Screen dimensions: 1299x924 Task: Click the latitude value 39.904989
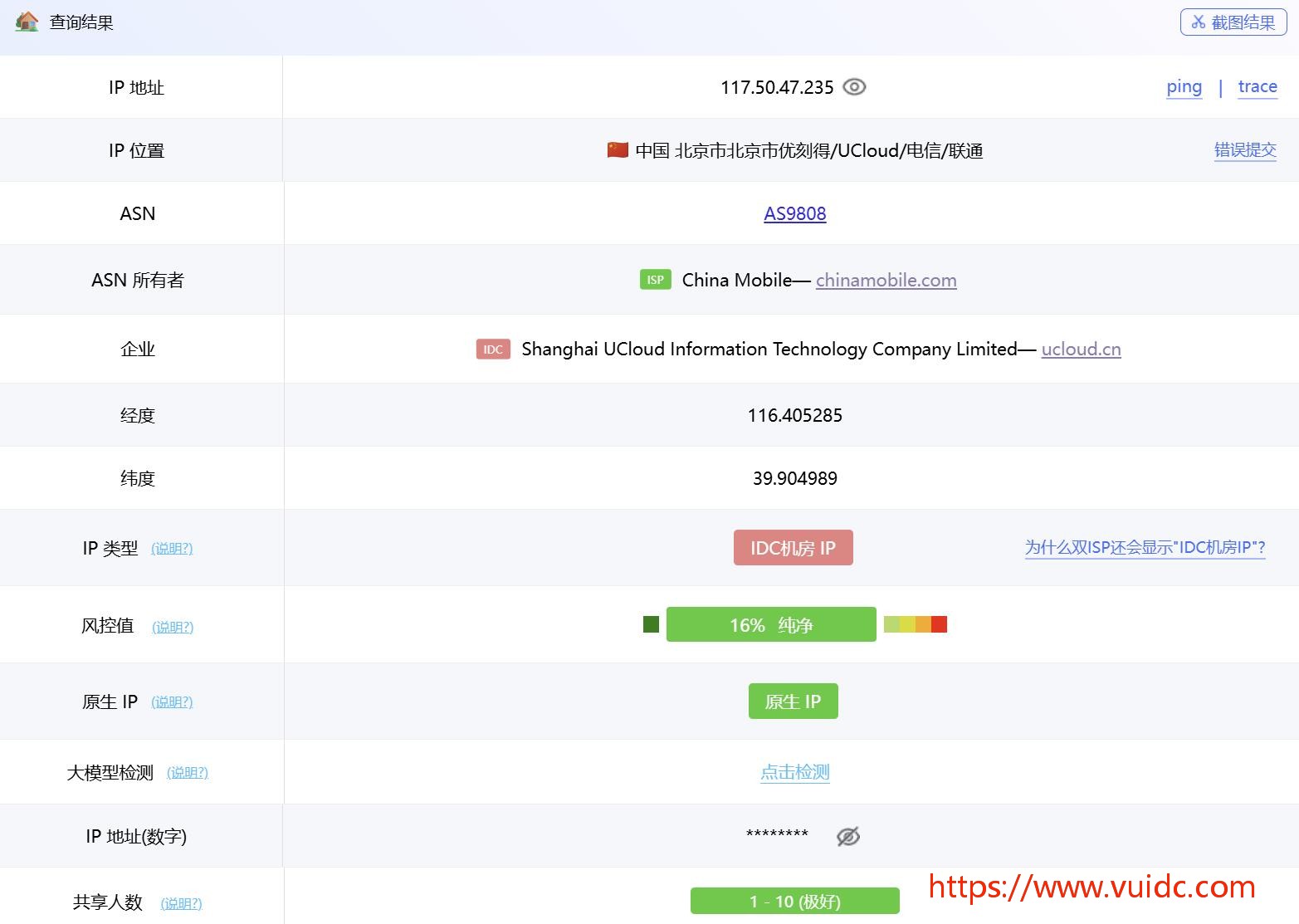point(794,478)
